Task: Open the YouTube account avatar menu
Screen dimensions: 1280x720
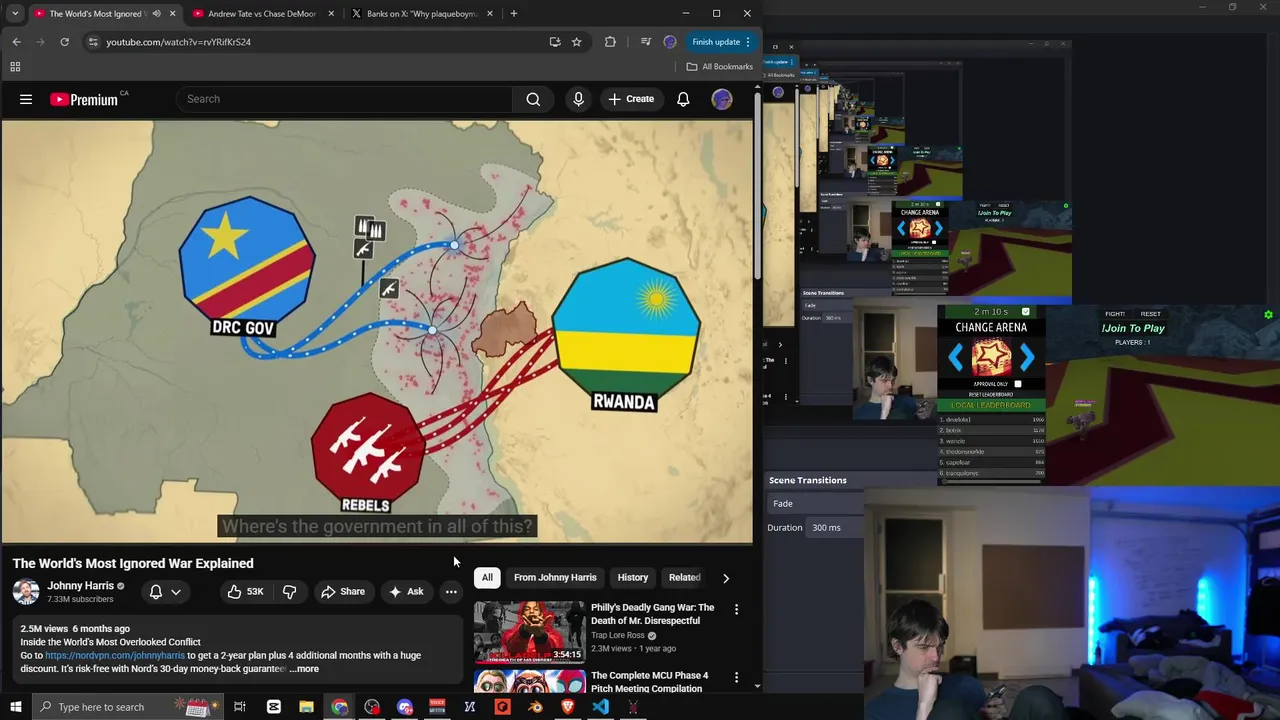Action: 722,99
